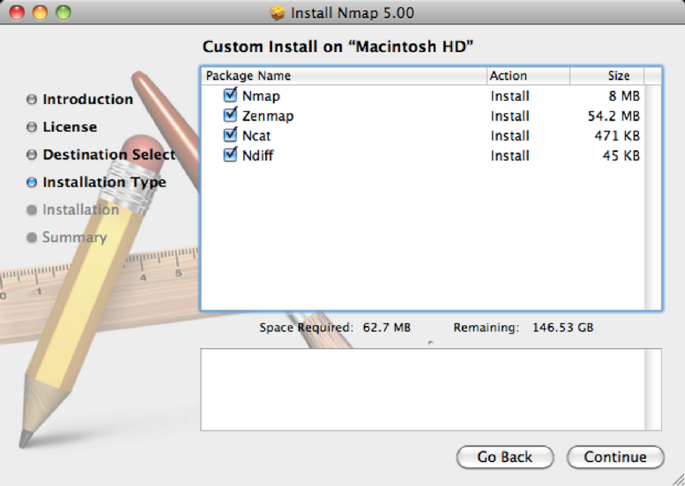Click the description box scrollbar
This screenshot has height=486, width=685.
653,389
